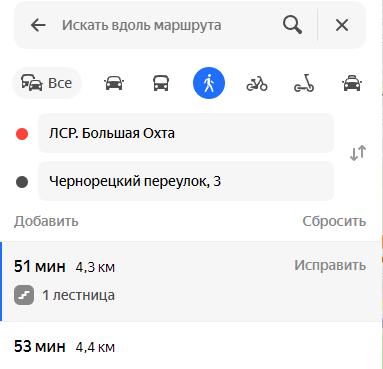Select the 53 мин 4,4 км route
This screenshot has height=369, width=383.
[191, 346]
